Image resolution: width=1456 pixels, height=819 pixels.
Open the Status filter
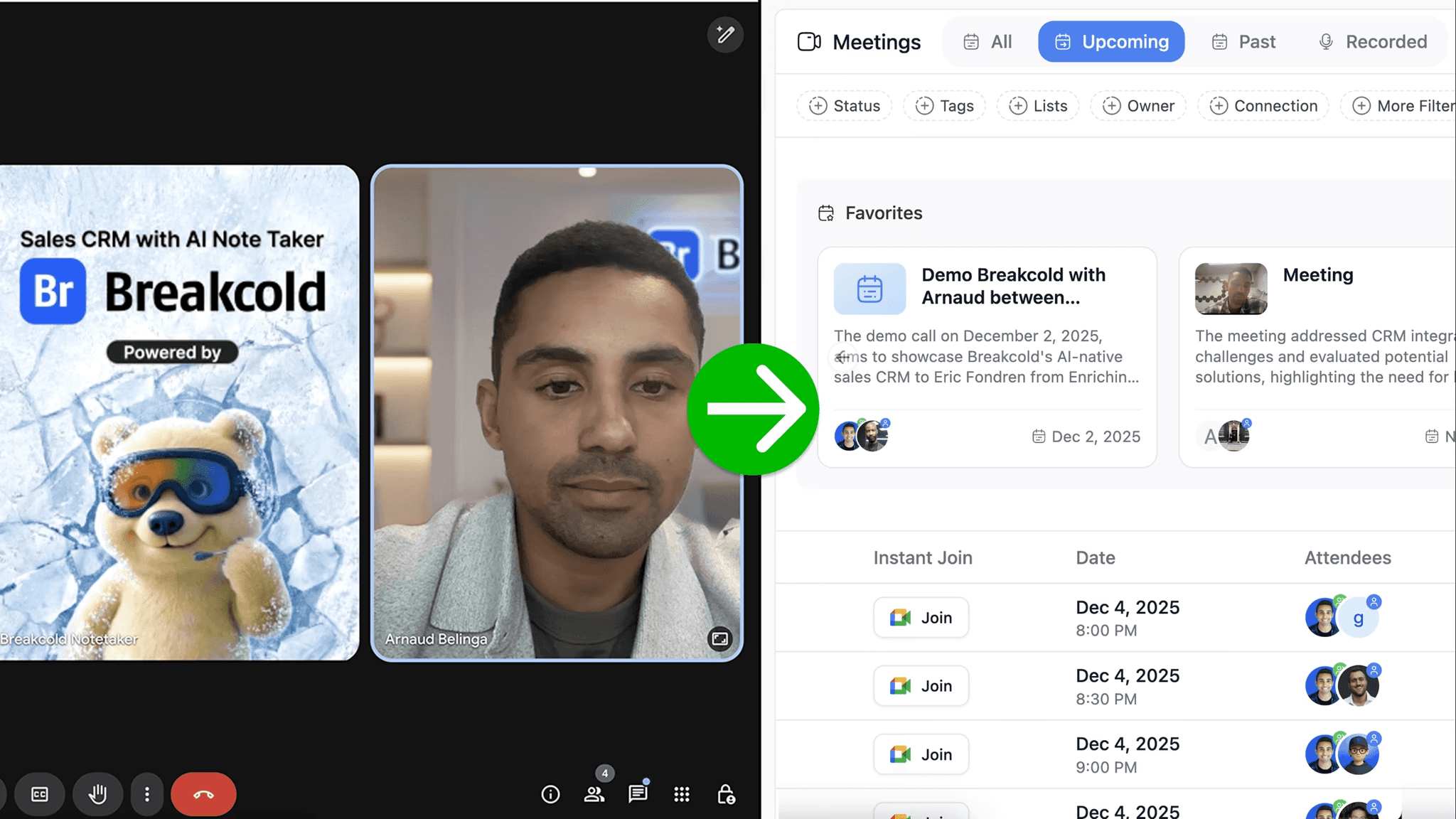[x=845, y=105]
